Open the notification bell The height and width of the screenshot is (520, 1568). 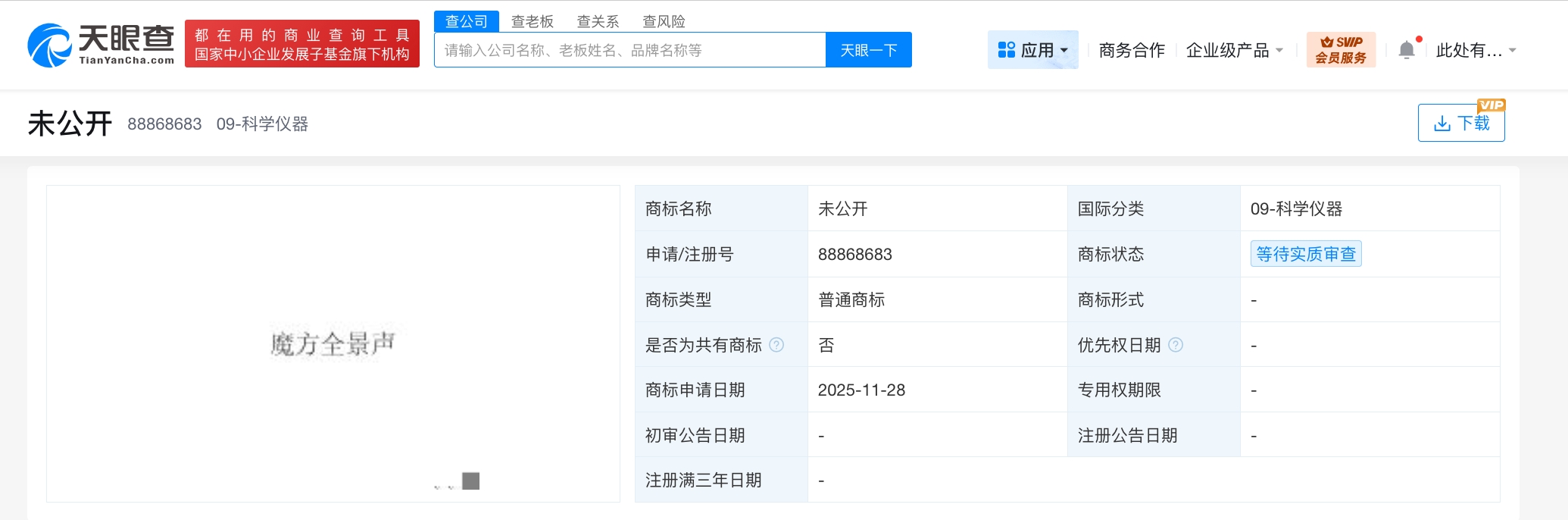click(x=1406, y=50)
